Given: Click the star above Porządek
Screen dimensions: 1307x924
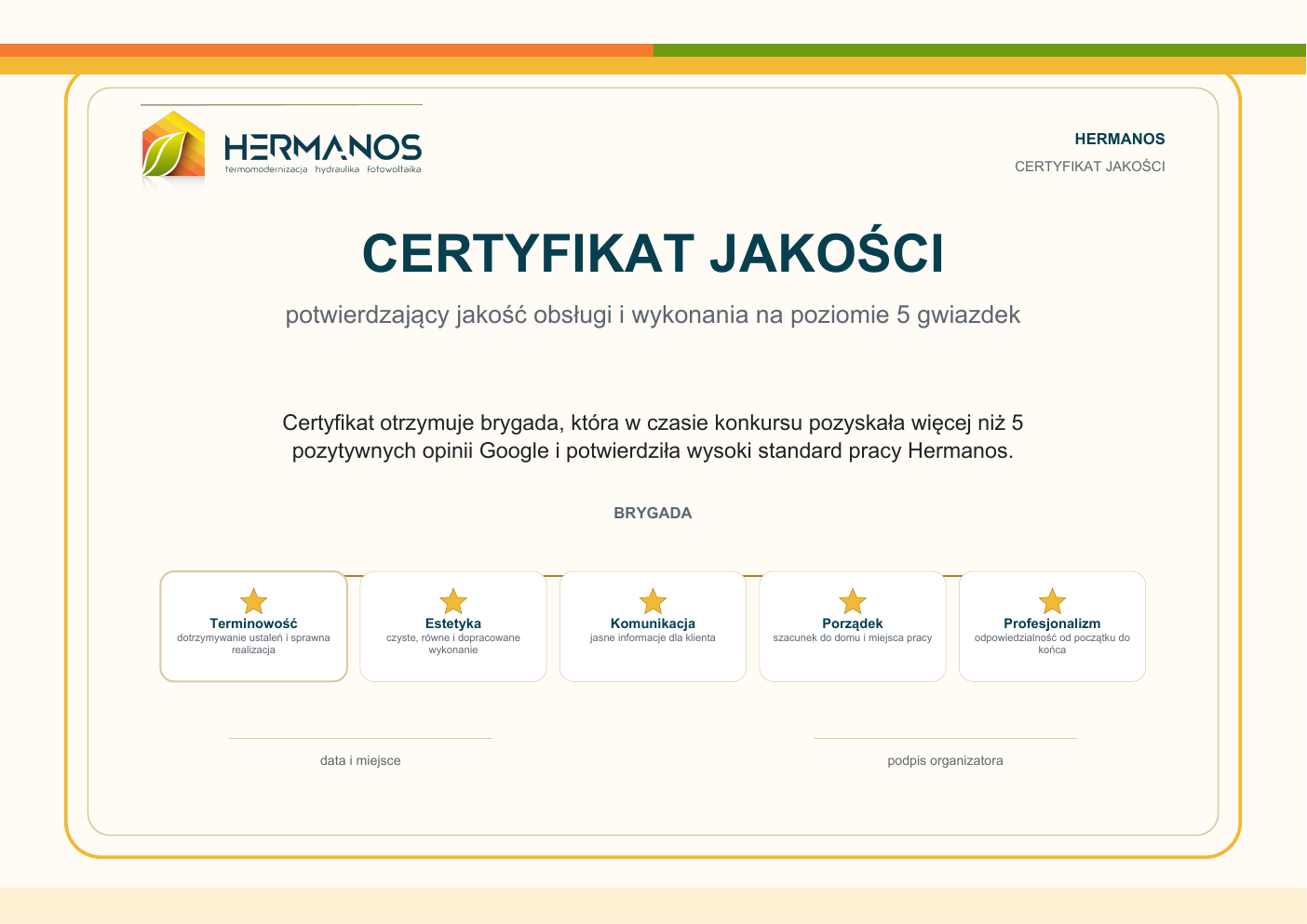Looking at the screenshot, I should point(853,601).
